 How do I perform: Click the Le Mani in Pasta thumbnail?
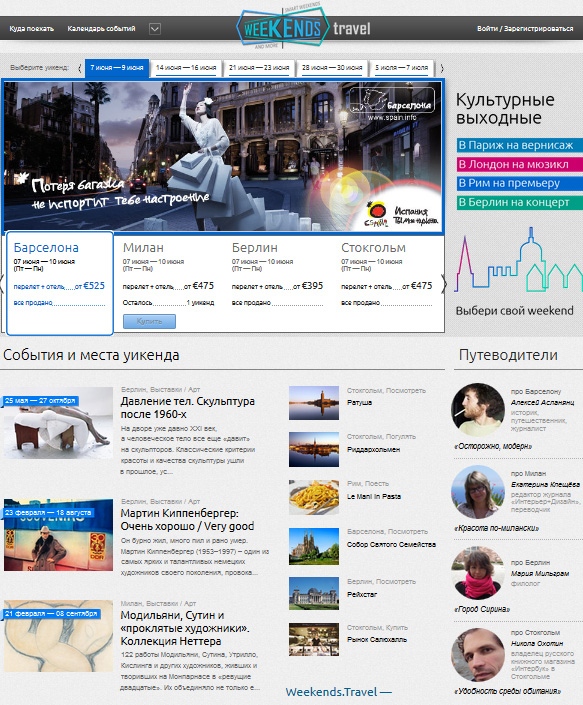coord(314,497)
